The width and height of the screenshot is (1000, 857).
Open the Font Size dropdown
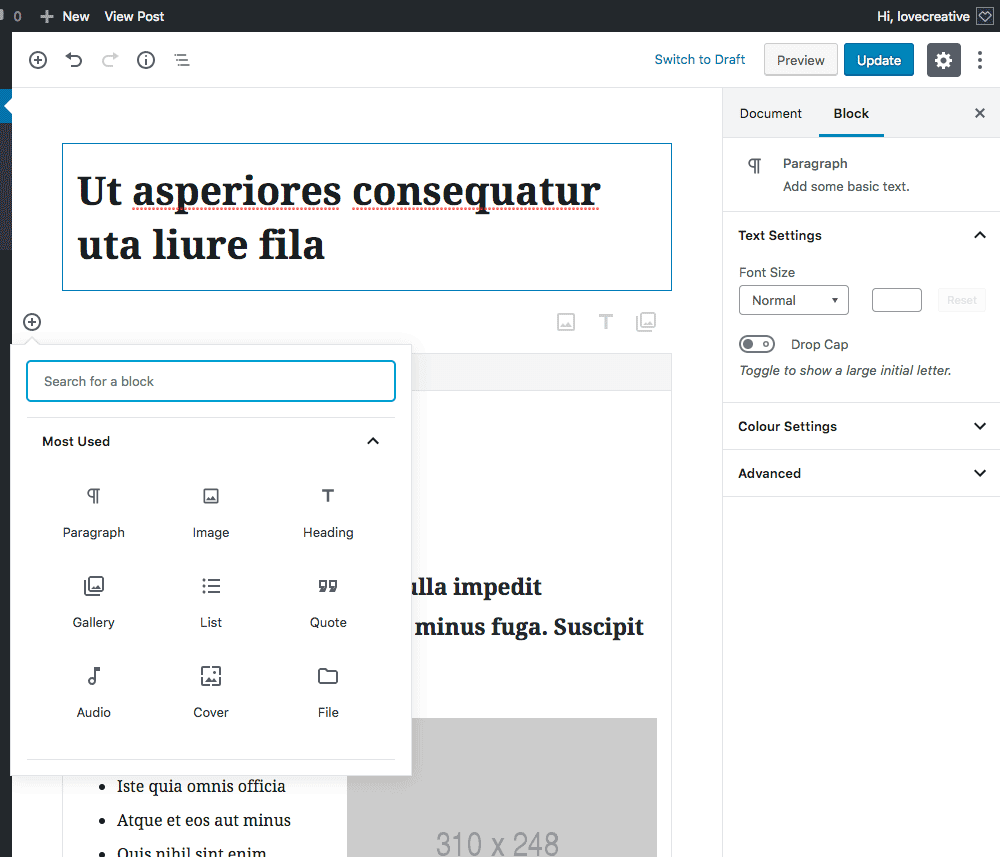(793, 300)
